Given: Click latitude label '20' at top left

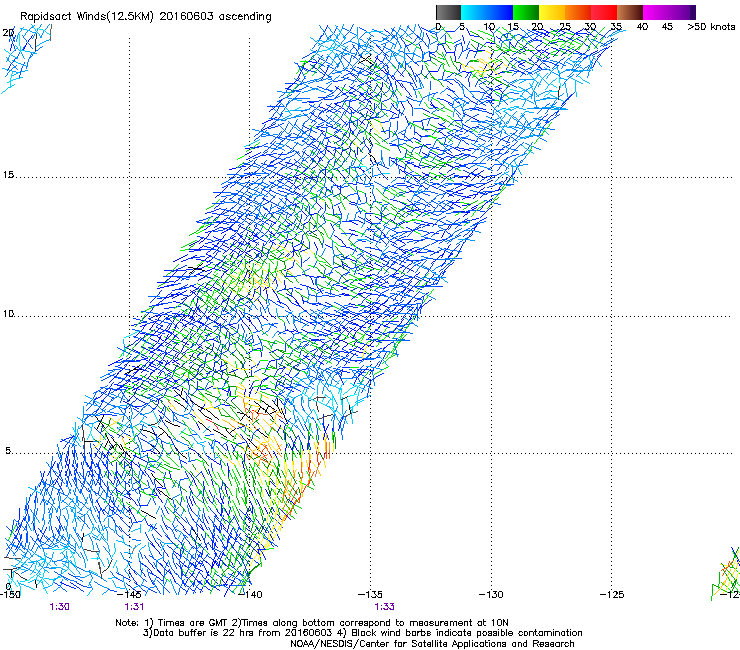Looking at the screenshot, I should [x=8, y=32].
